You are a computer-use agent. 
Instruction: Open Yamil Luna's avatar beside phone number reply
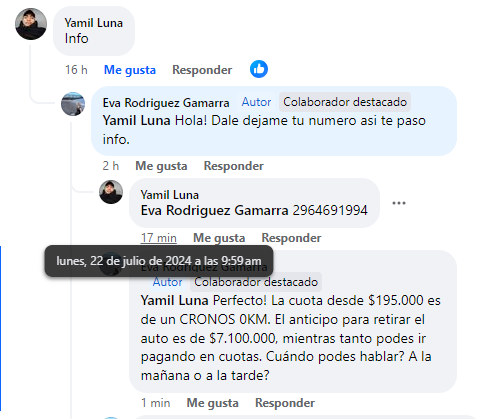tap(111, 192)
